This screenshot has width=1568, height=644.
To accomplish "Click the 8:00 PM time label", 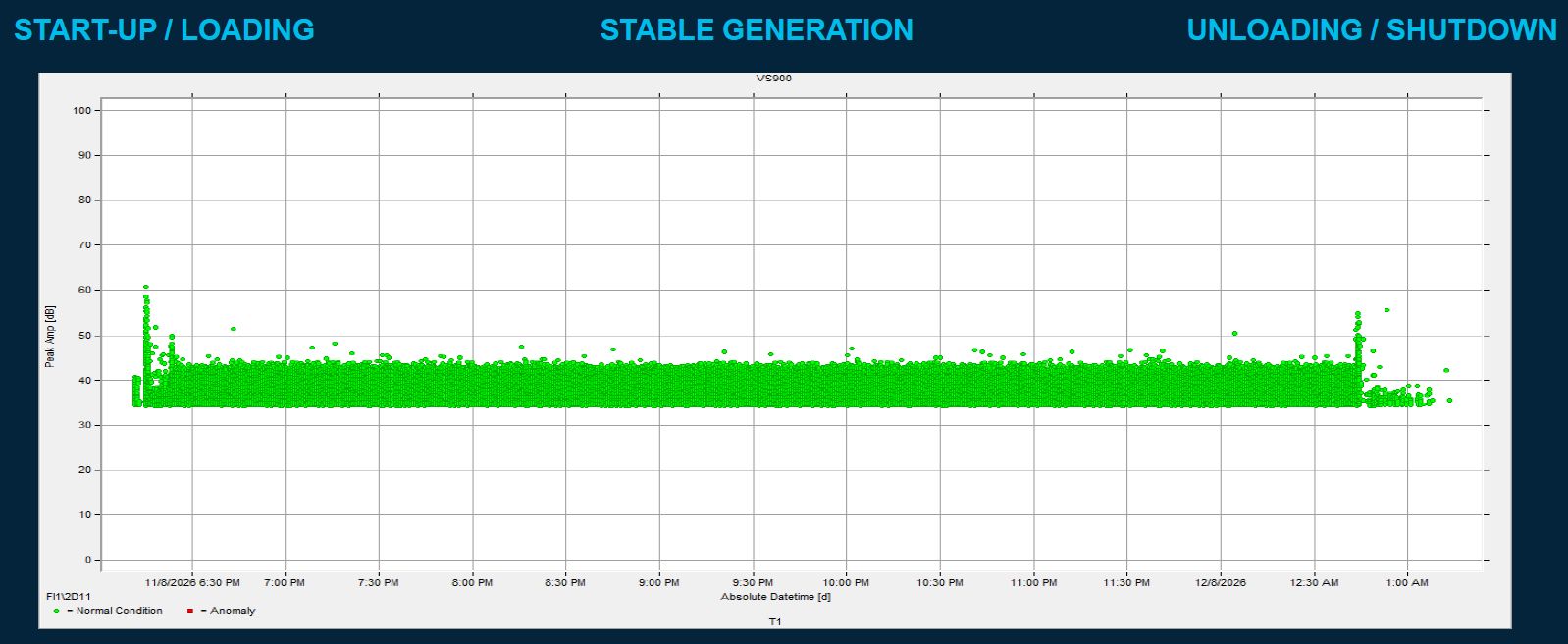I will (472, 582).
